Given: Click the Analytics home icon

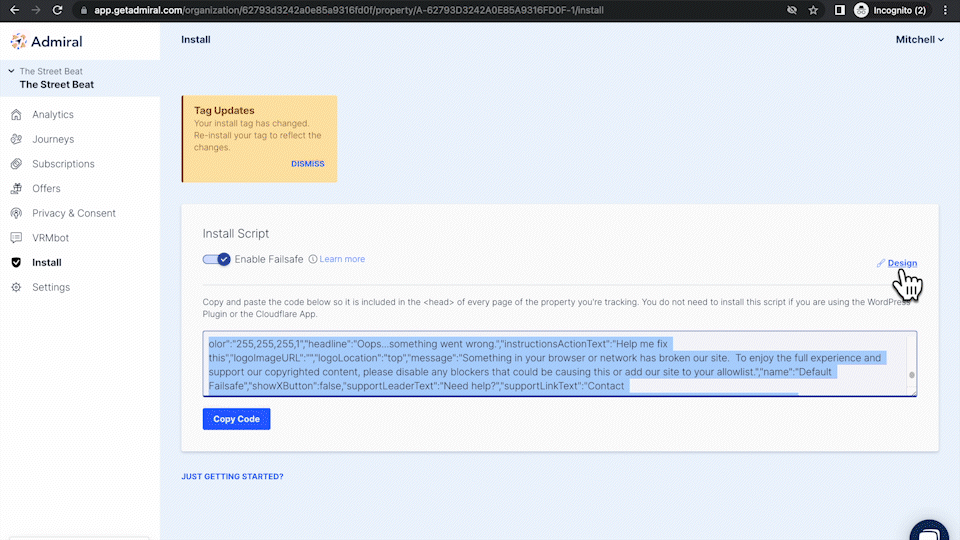Looking at the screenshot, I should coord(17,114).
